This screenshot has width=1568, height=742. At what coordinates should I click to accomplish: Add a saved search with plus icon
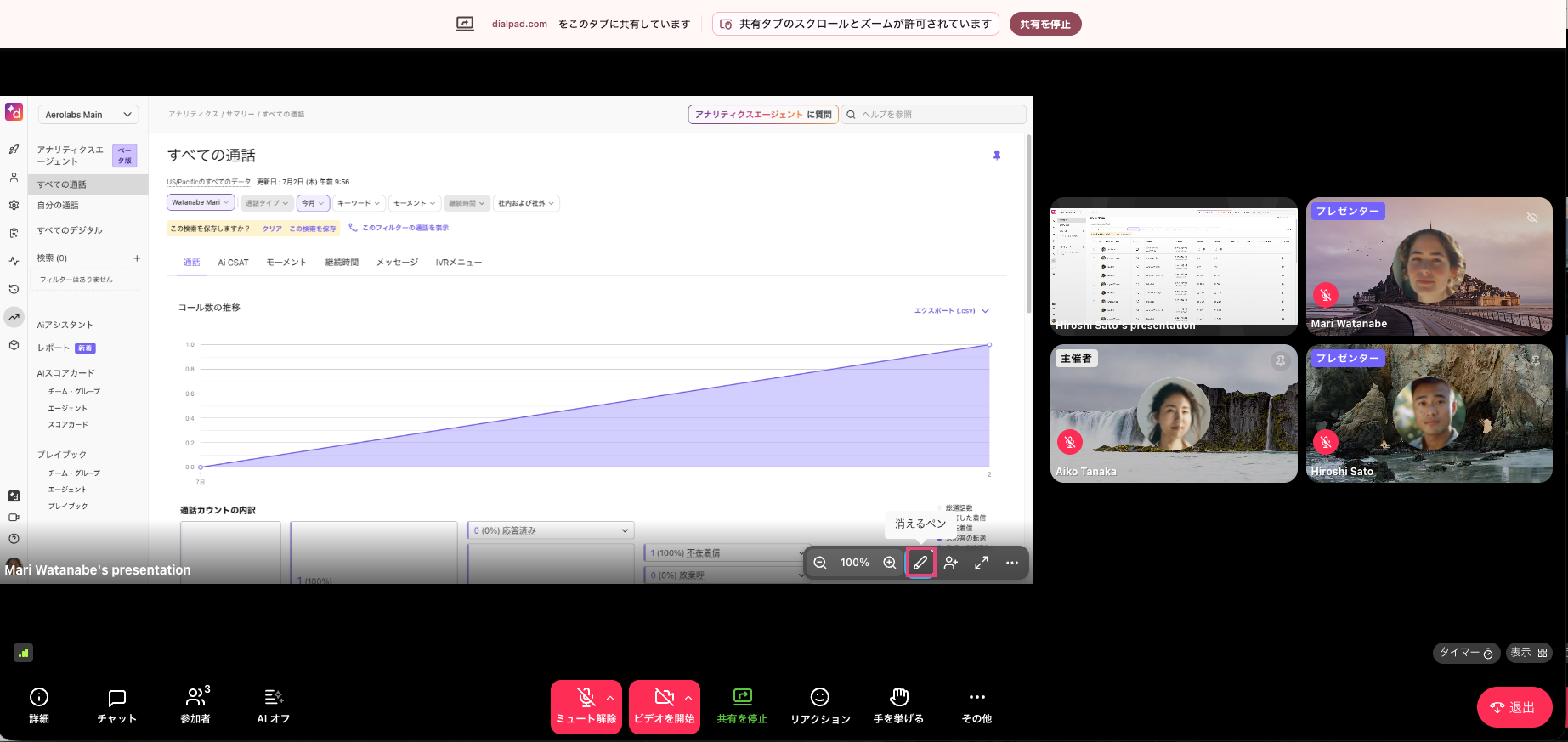pos(137,258)
